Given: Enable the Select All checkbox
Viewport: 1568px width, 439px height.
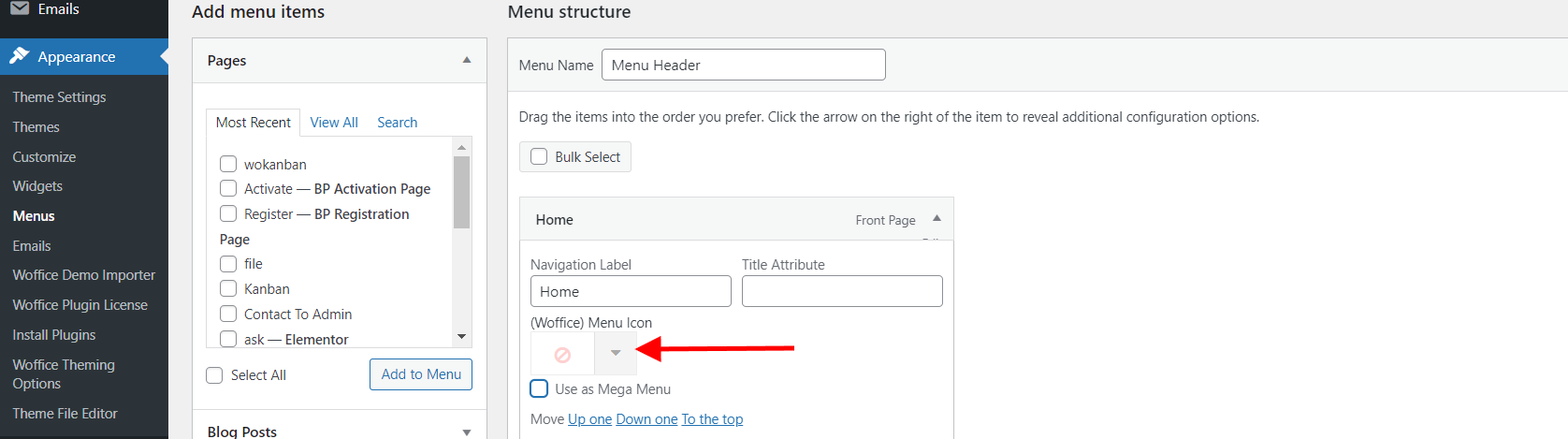Looking at the screenshot, I should click(x=214, y=374).
